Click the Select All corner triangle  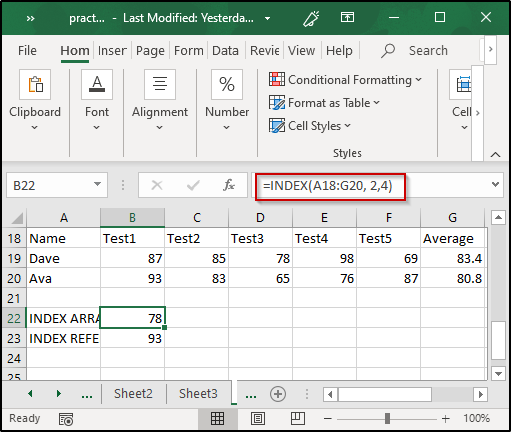pos(17,218)
